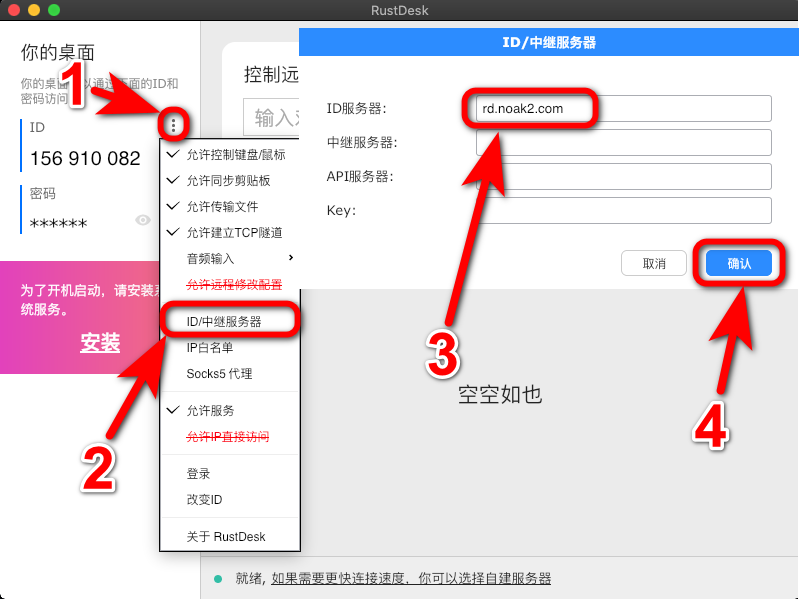Confirm server settings with 确认

pyautogui.click(x=739, y=263)
